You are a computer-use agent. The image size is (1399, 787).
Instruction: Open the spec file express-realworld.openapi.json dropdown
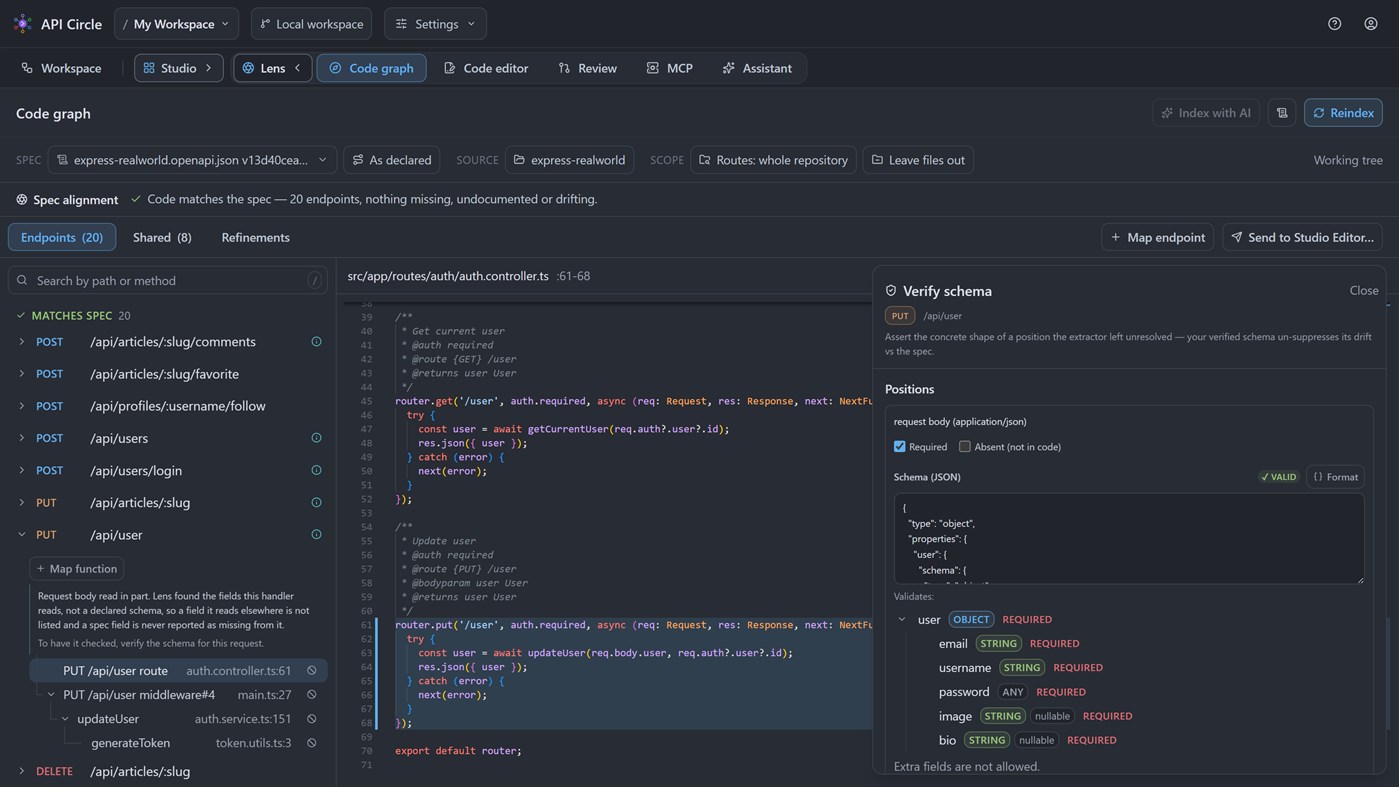pos(192,160)
